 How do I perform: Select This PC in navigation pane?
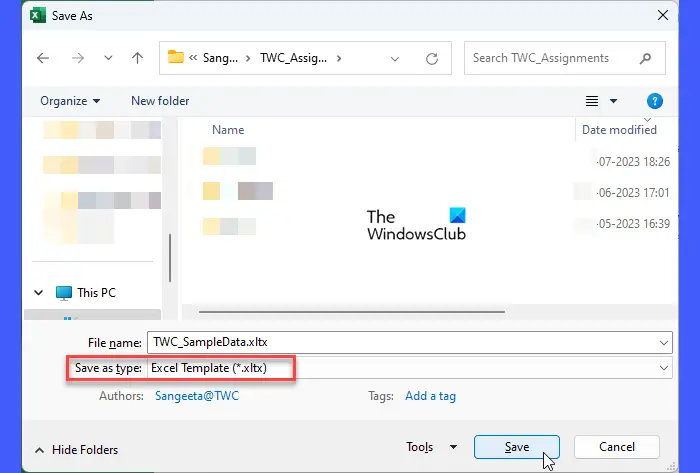pyautogui.click(x=96, y=293)
